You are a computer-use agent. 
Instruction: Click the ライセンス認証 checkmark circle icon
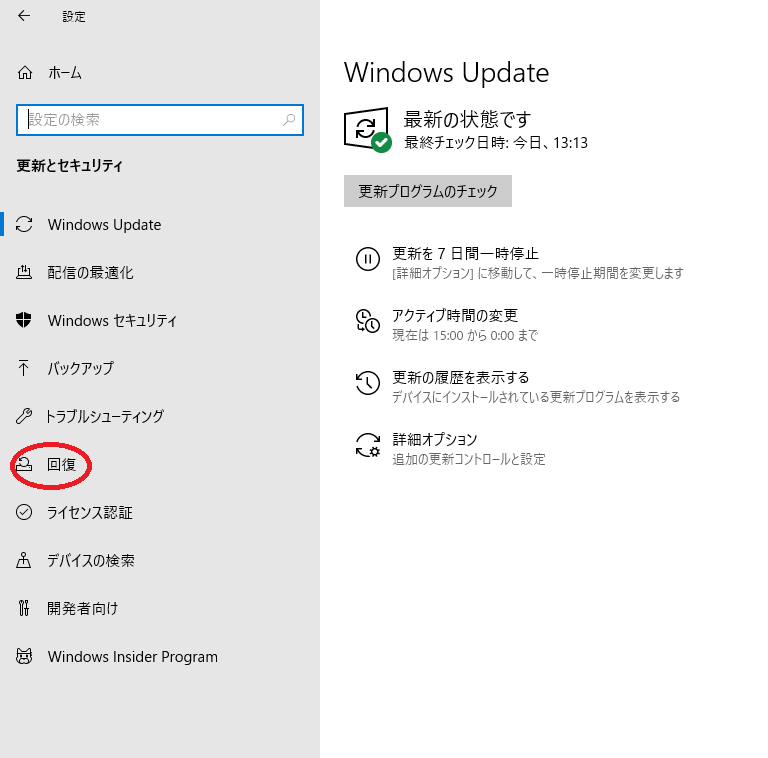click(24, 512)
